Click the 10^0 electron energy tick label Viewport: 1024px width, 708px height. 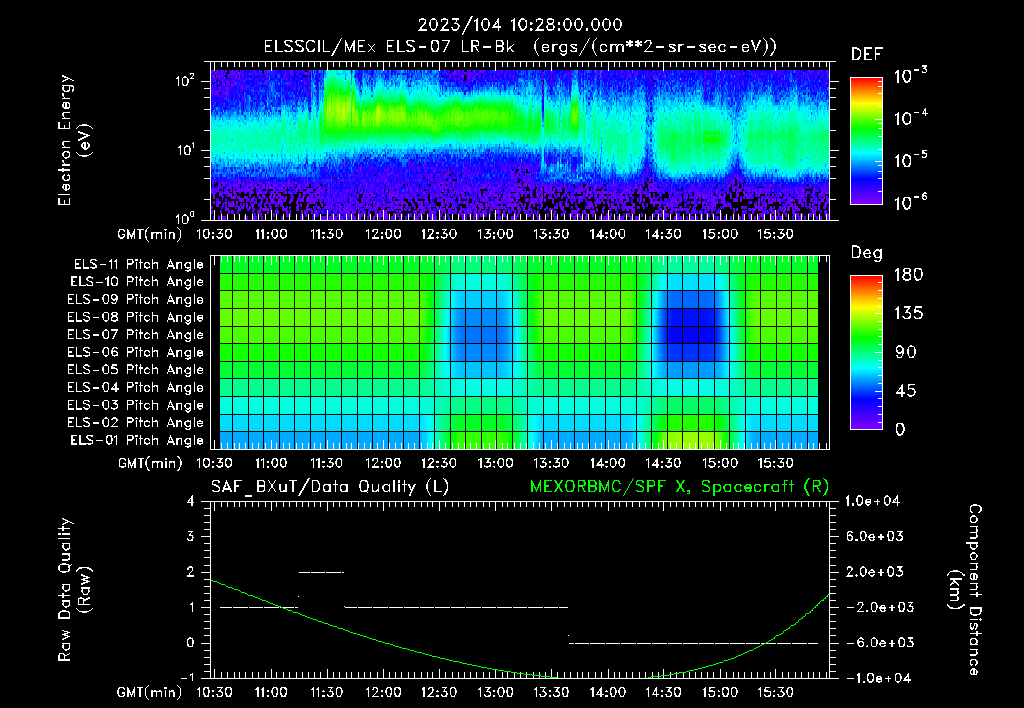coord(185,217)
